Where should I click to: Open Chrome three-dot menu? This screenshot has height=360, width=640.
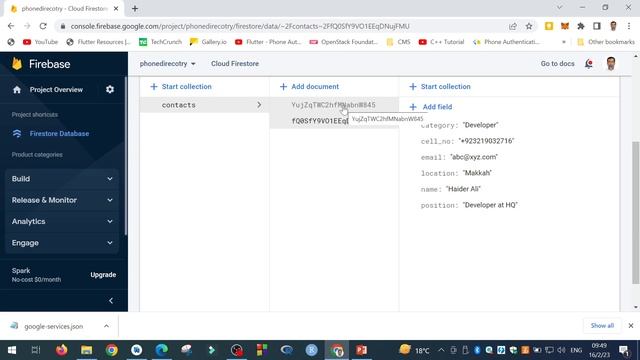pos(629,26)
